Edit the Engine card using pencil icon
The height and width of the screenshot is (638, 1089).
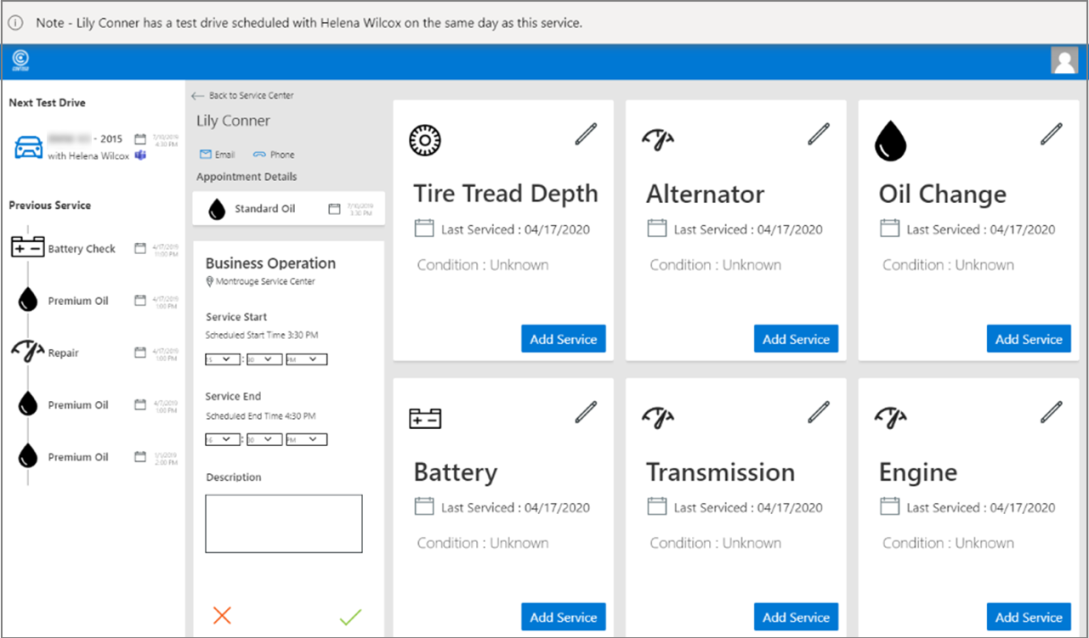[x=1051, y=412]
